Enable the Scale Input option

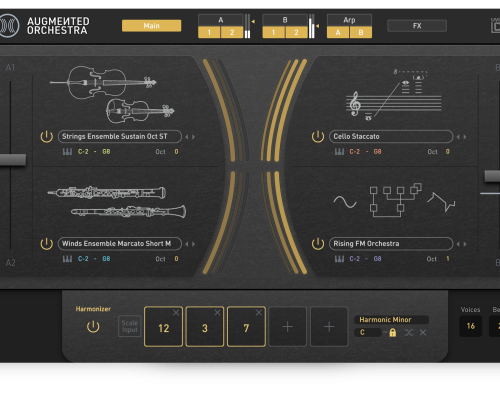(x=130, y=326)
